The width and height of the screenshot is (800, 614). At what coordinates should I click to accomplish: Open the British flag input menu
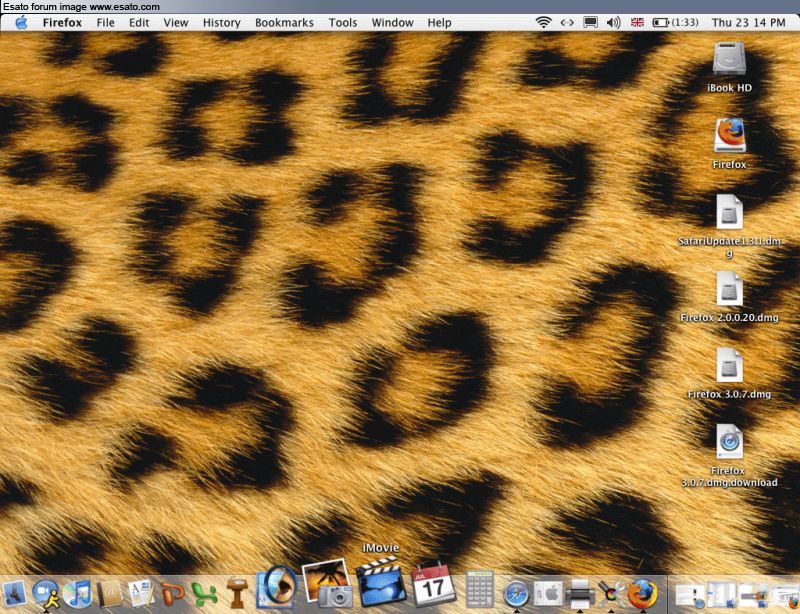coord(637,22)
